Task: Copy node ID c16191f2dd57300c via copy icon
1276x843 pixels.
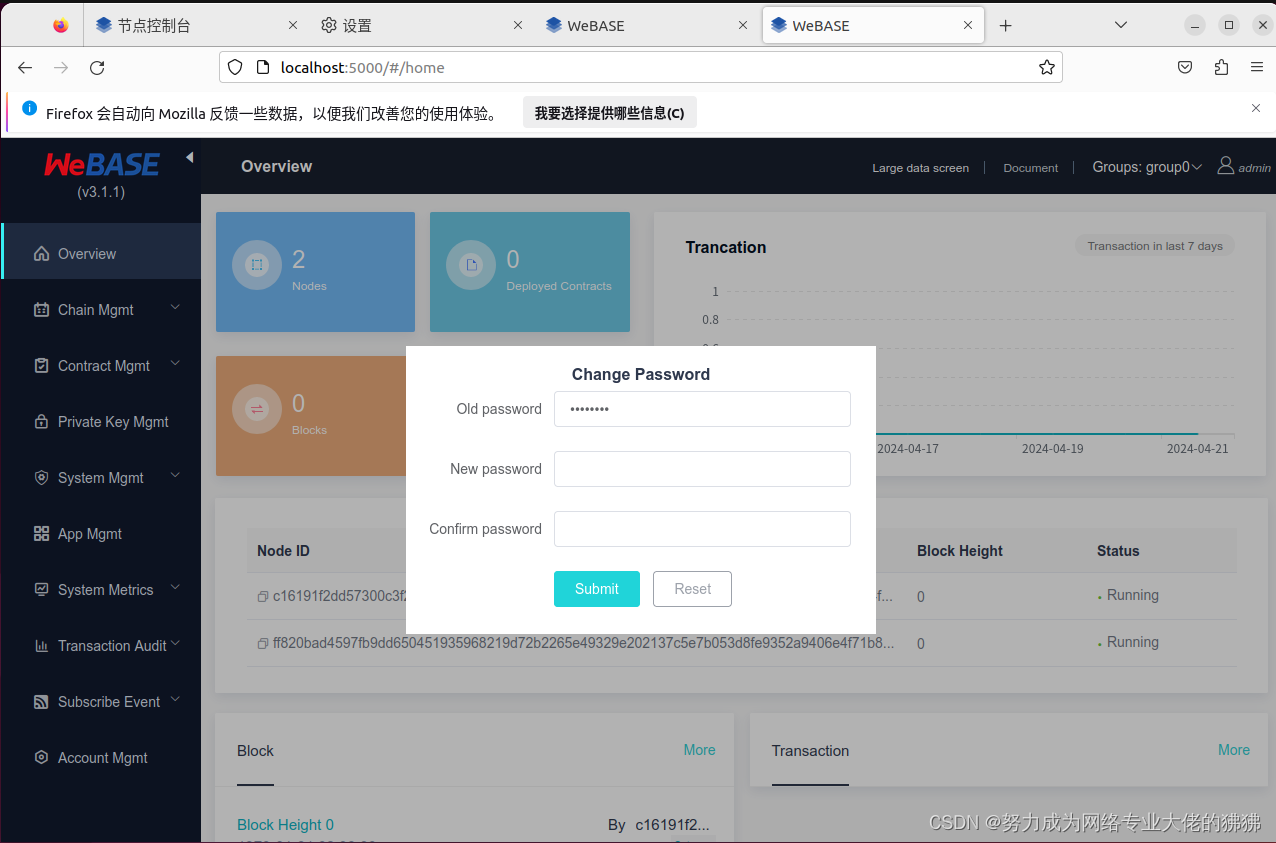Action: point(261,595)
